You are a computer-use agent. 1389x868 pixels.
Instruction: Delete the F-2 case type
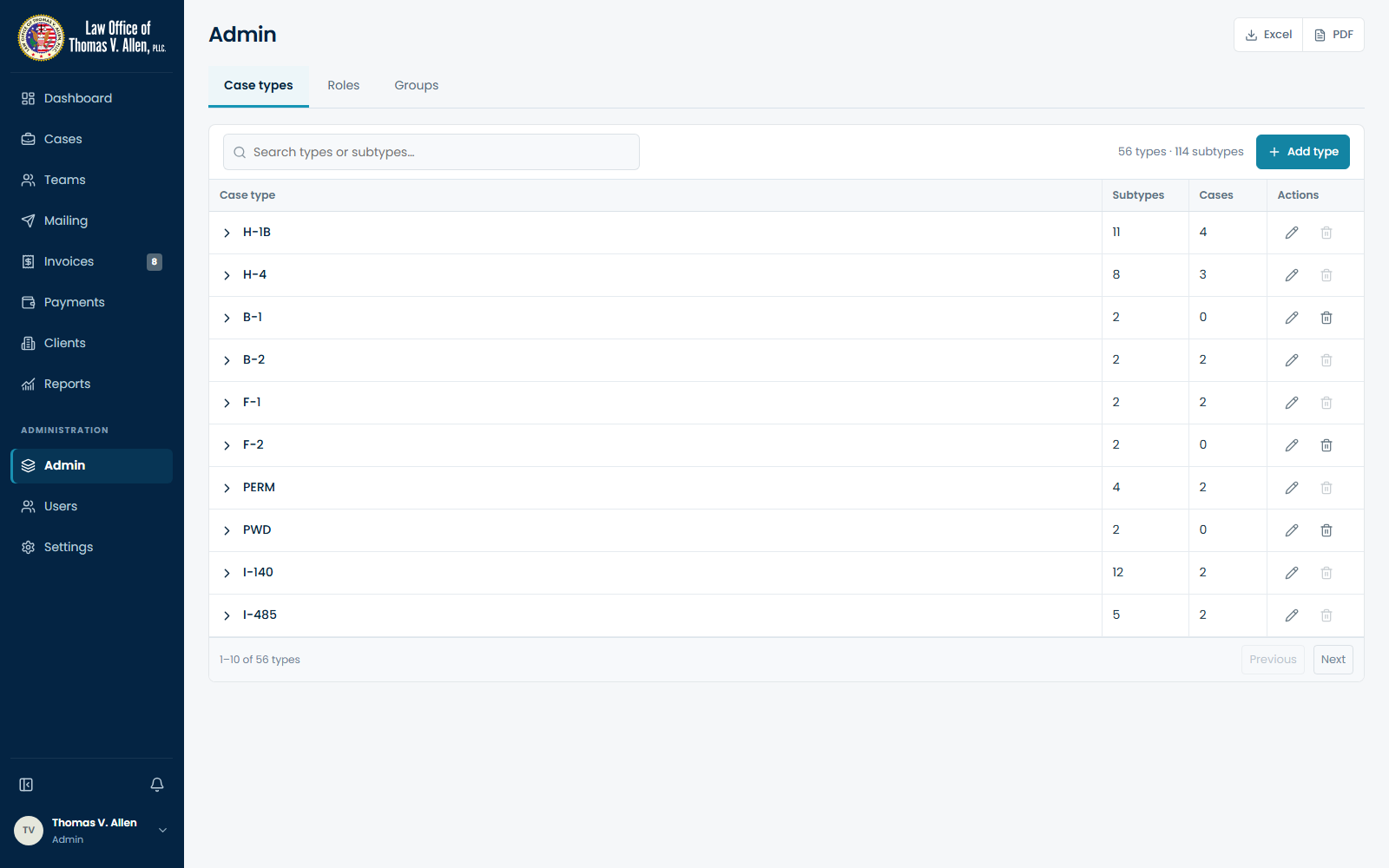click(1326, 445)
